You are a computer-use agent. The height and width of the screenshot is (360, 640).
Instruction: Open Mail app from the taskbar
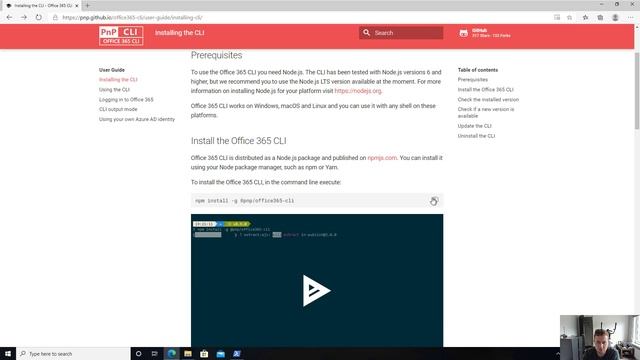[220, 353]
